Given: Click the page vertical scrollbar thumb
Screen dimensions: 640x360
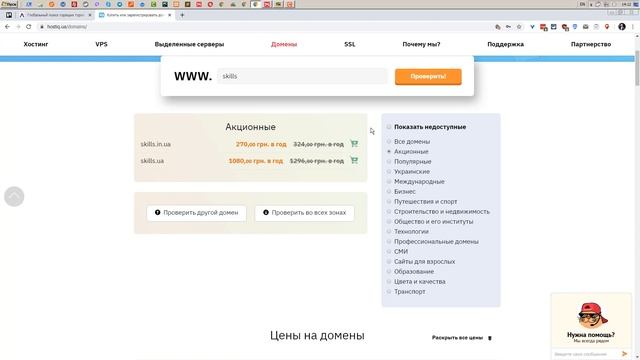Looking at the screenshot, I should 637,68.
